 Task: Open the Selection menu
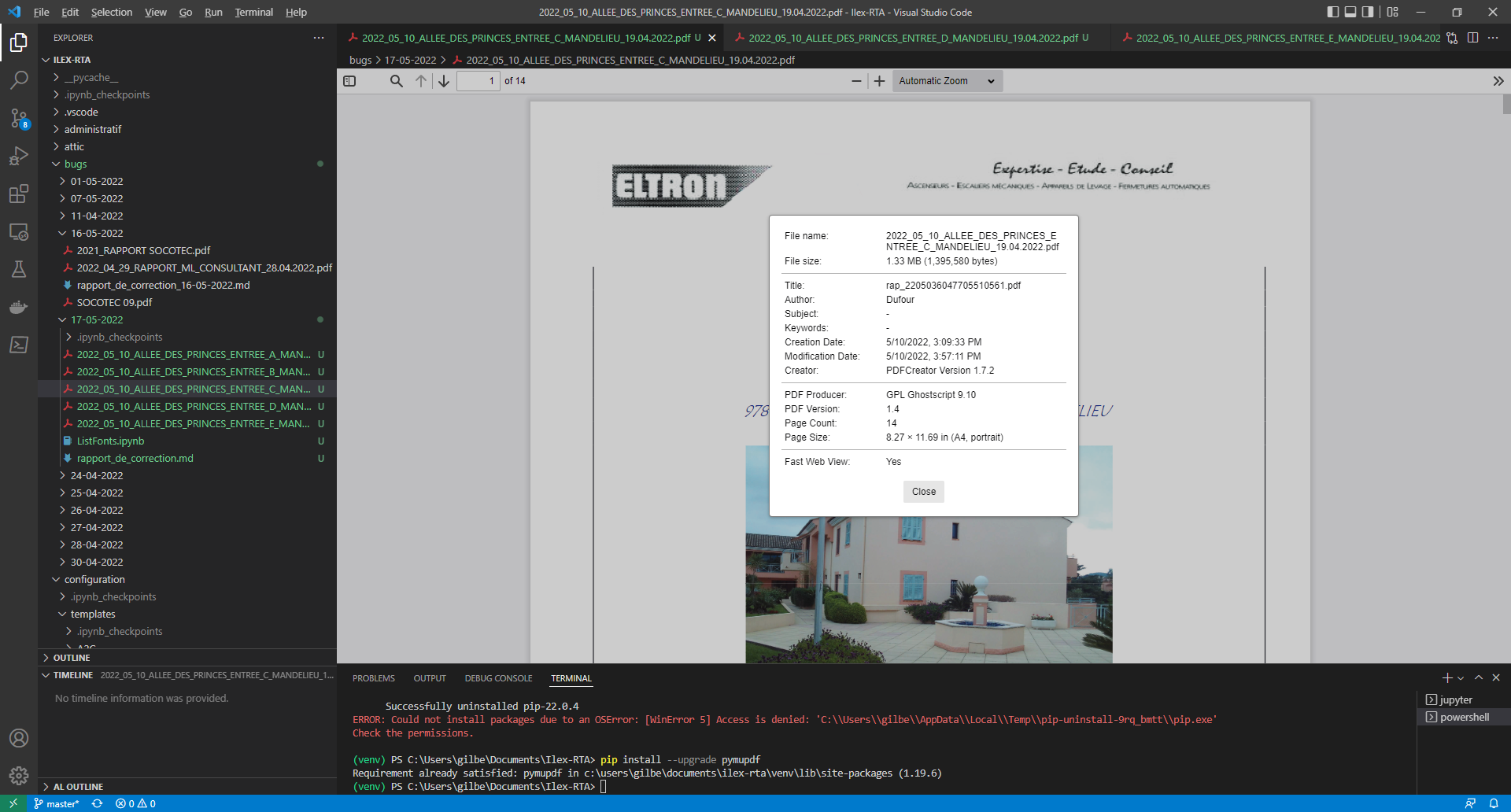point(112,12)
